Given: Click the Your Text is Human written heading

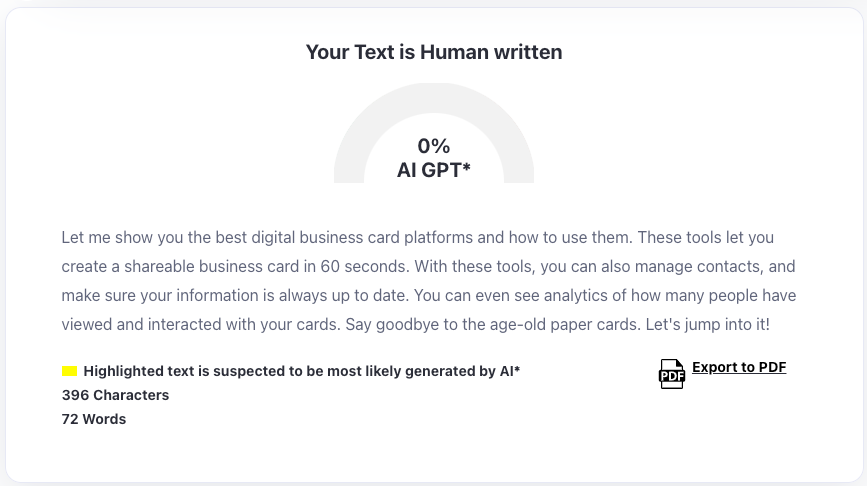Looking at the screenshot, I should (x=434, y=52).
